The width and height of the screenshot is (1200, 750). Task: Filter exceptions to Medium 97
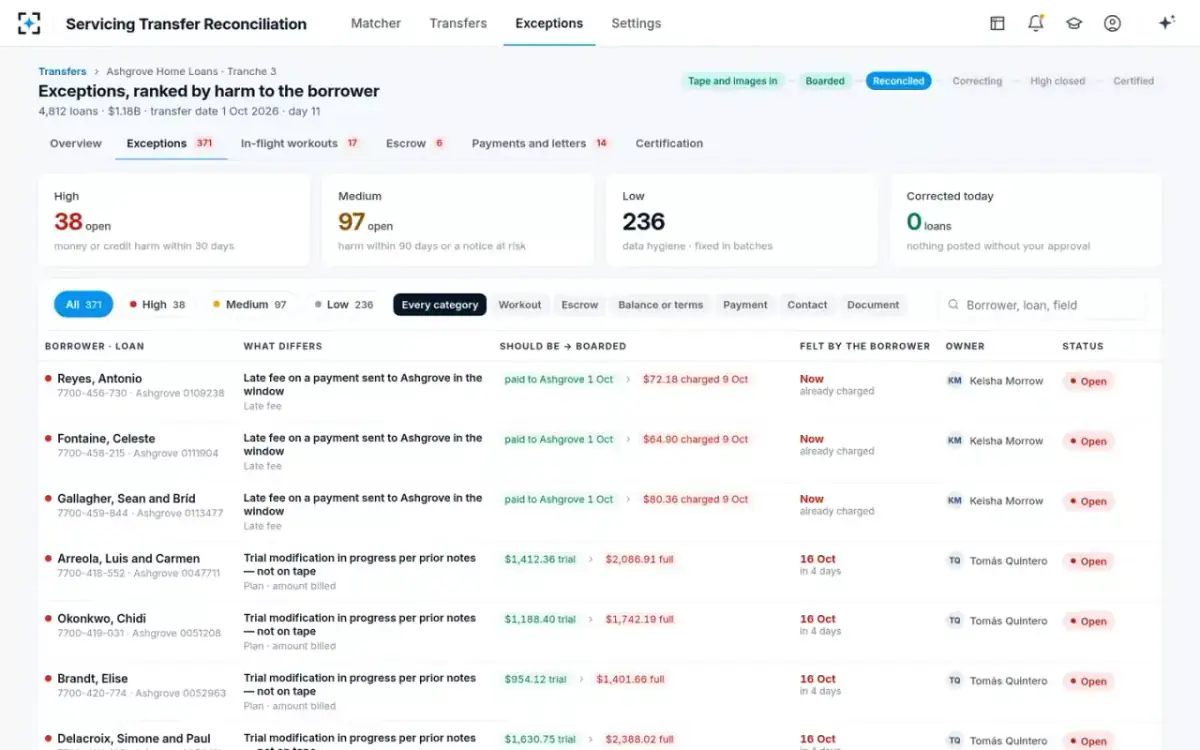tap(250, 305)
